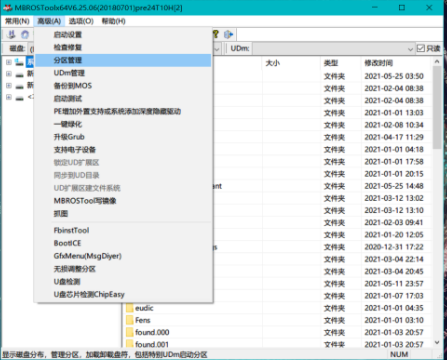
Task: Click the file list scrollbar up arrow
Action: pyautogui.click(x=437, y=62)
